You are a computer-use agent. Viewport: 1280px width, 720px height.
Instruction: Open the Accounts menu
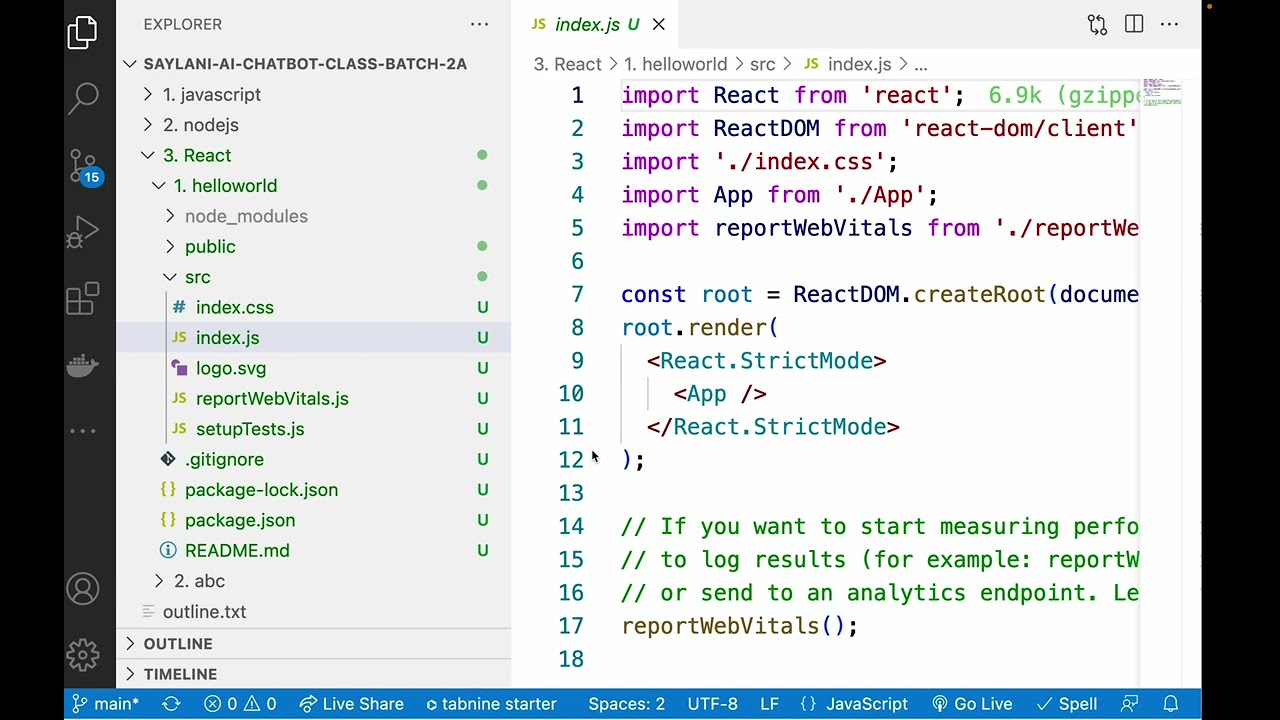pos(83,589)
